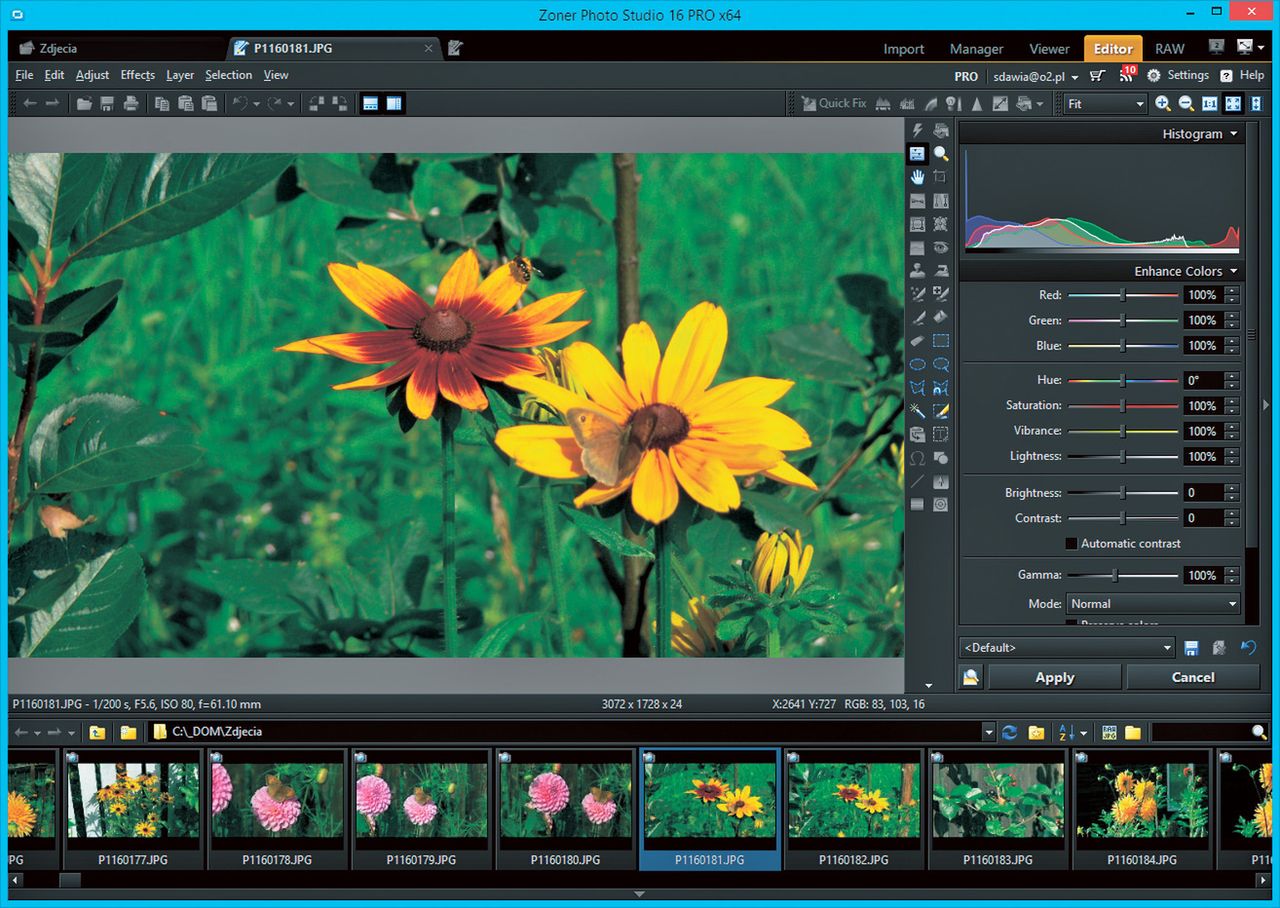
Task: Select the Pan hand tool
Action: [x=917, y=177]
